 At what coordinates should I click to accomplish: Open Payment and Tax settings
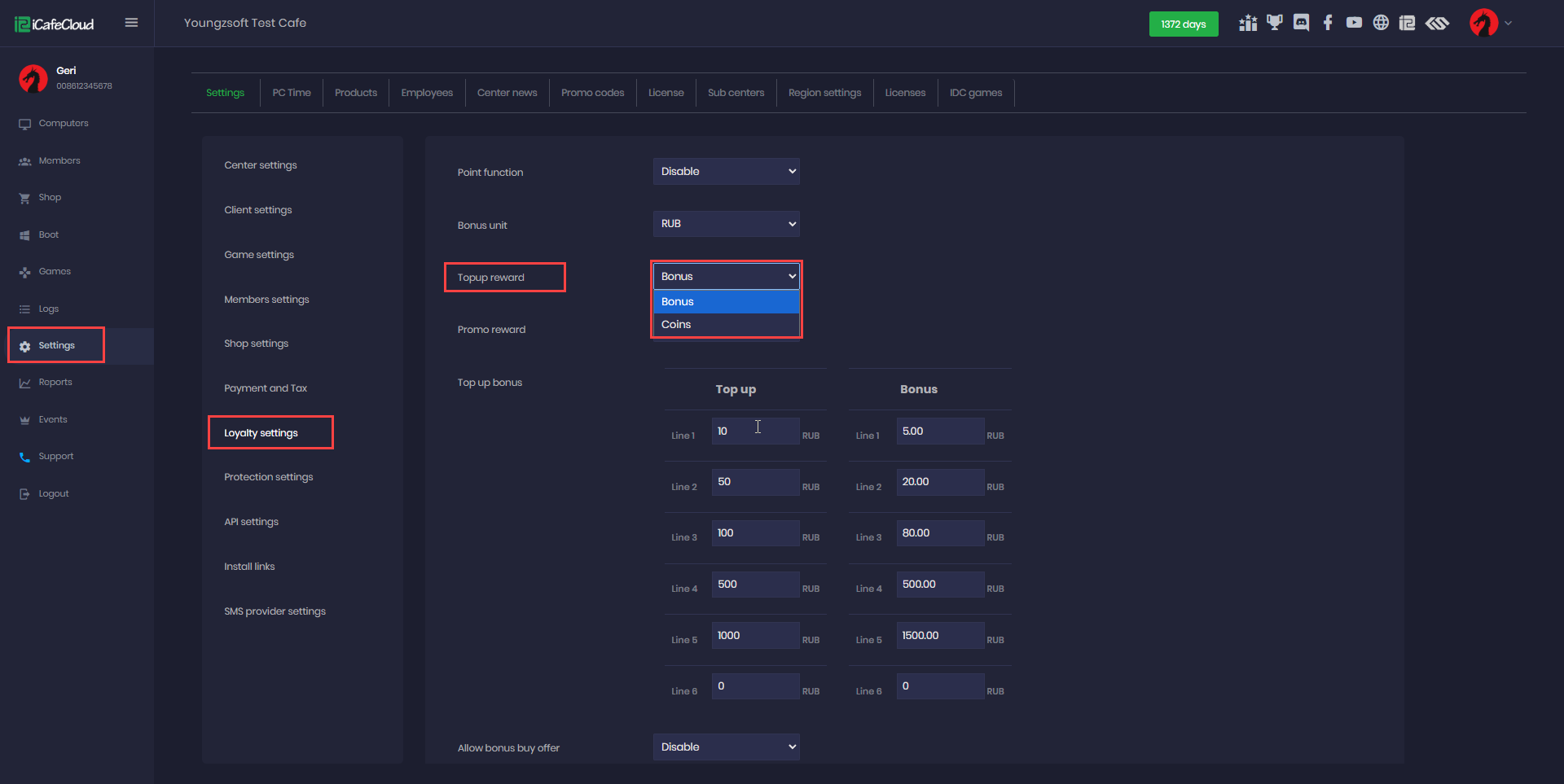point(266,388)
